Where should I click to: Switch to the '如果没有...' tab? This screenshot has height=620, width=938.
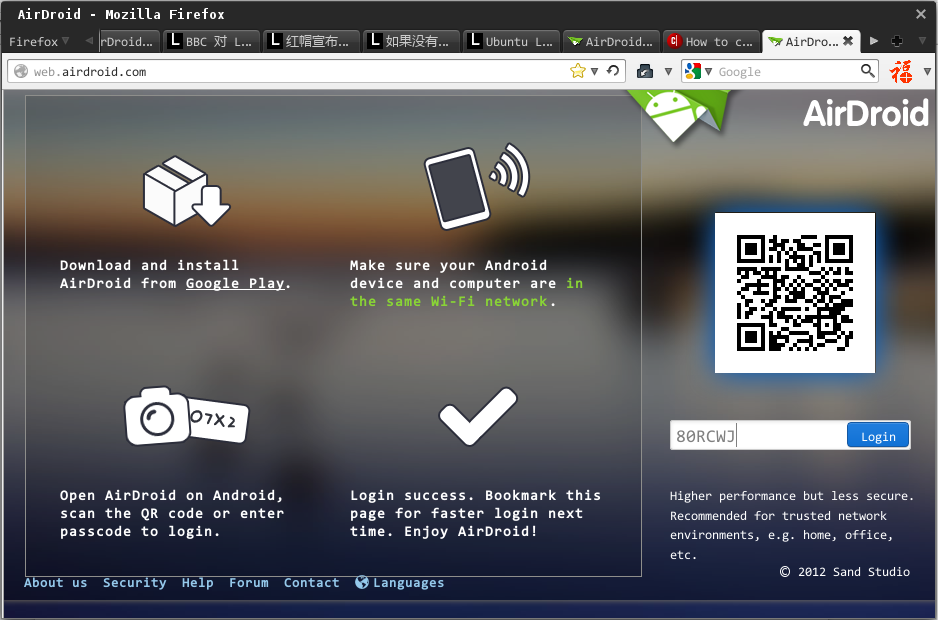412,41
